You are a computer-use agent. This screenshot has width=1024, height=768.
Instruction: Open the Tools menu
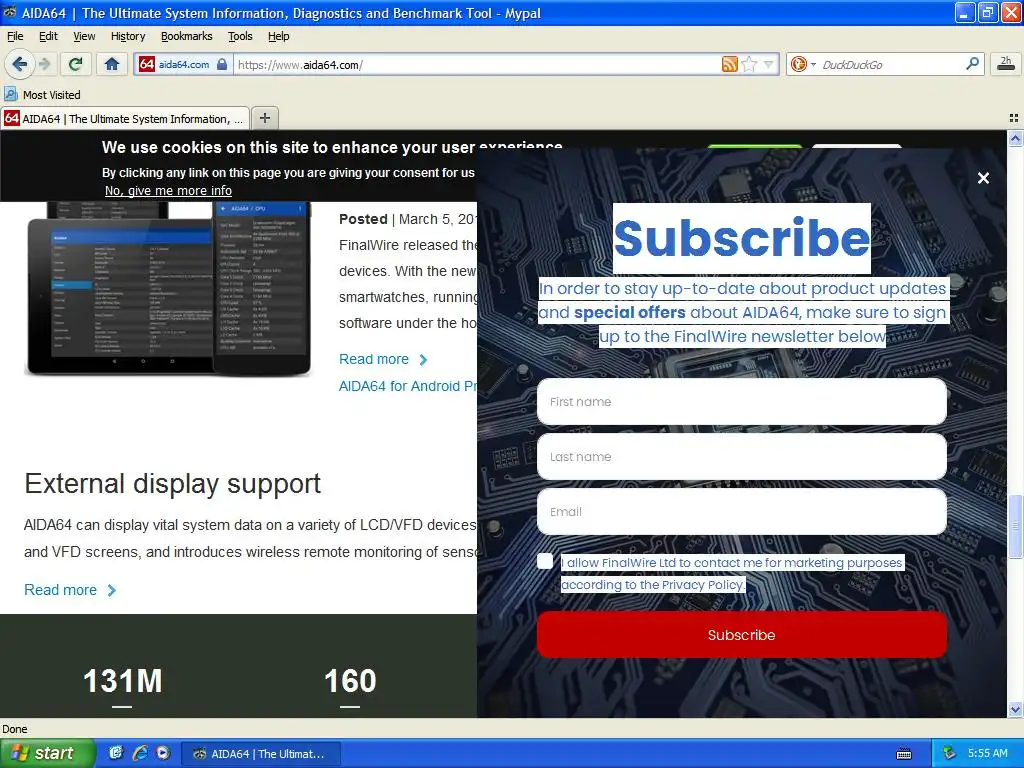click(240, 36)
